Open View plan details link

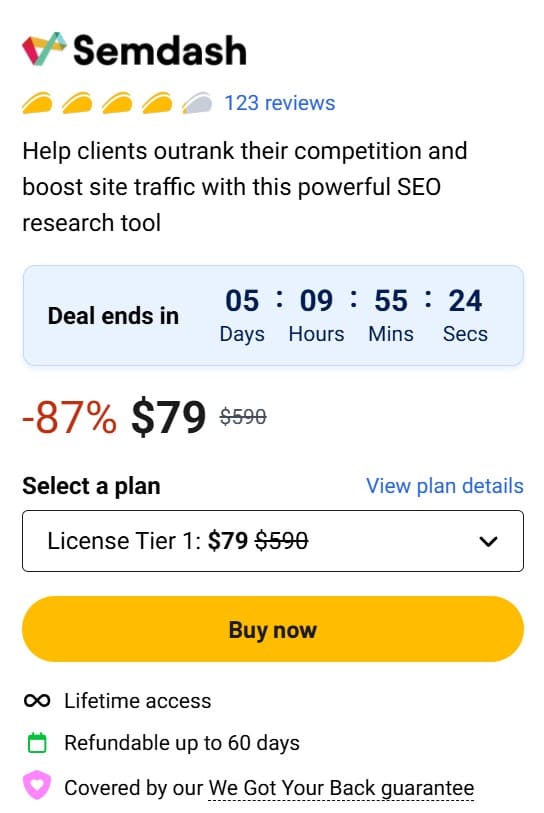tap(444, 486)
